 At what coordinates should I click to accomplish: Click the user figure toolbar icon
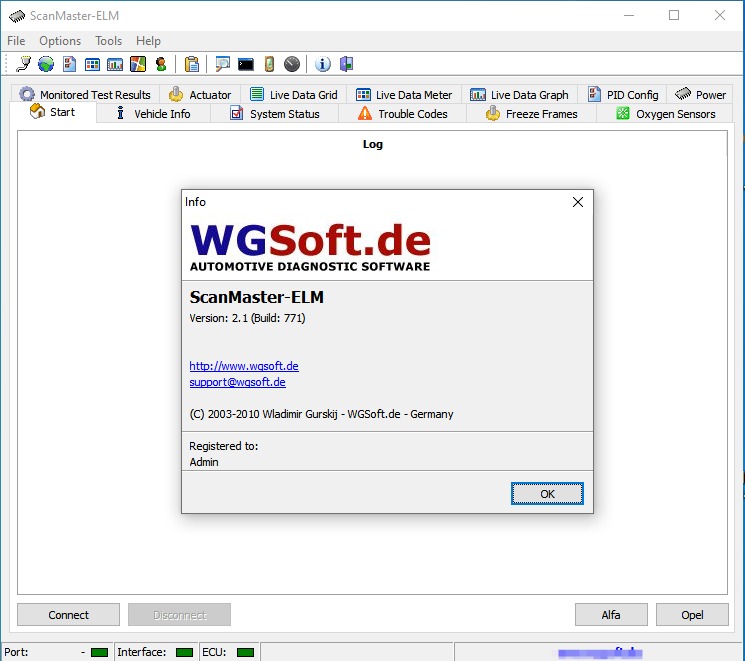pos(161,64)
